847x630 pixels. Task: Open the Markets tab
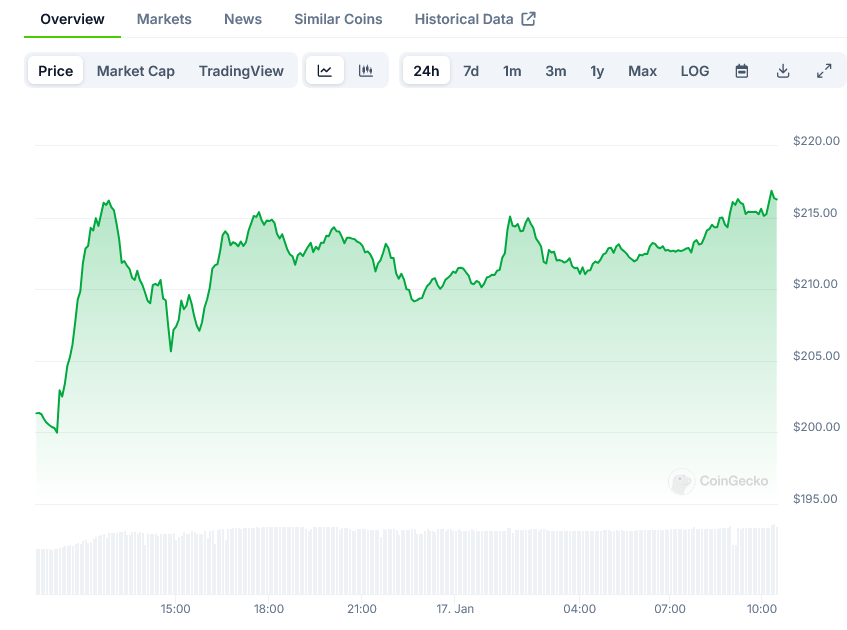click(164, 19)
